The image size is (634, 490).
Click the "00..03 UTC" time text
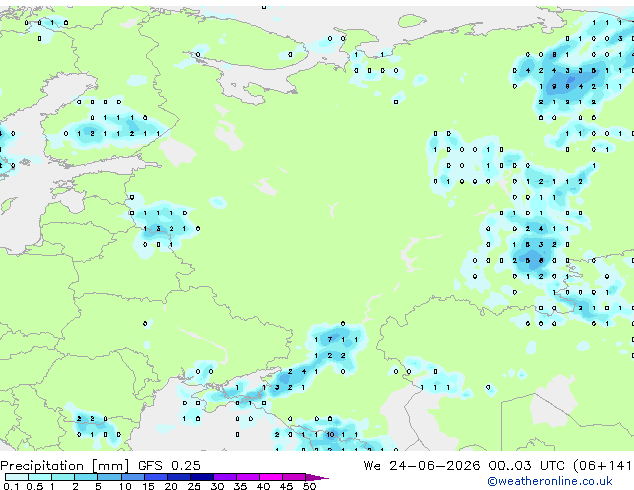pyautogui.click(x=526, y=465)
